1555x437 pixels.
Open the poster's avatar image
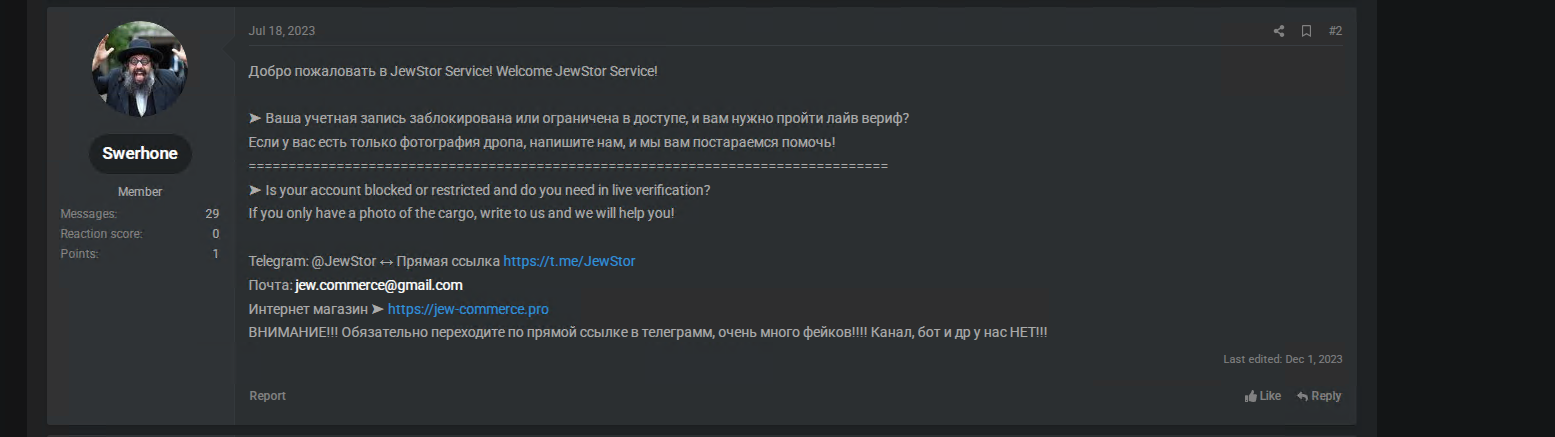[140, 69]
